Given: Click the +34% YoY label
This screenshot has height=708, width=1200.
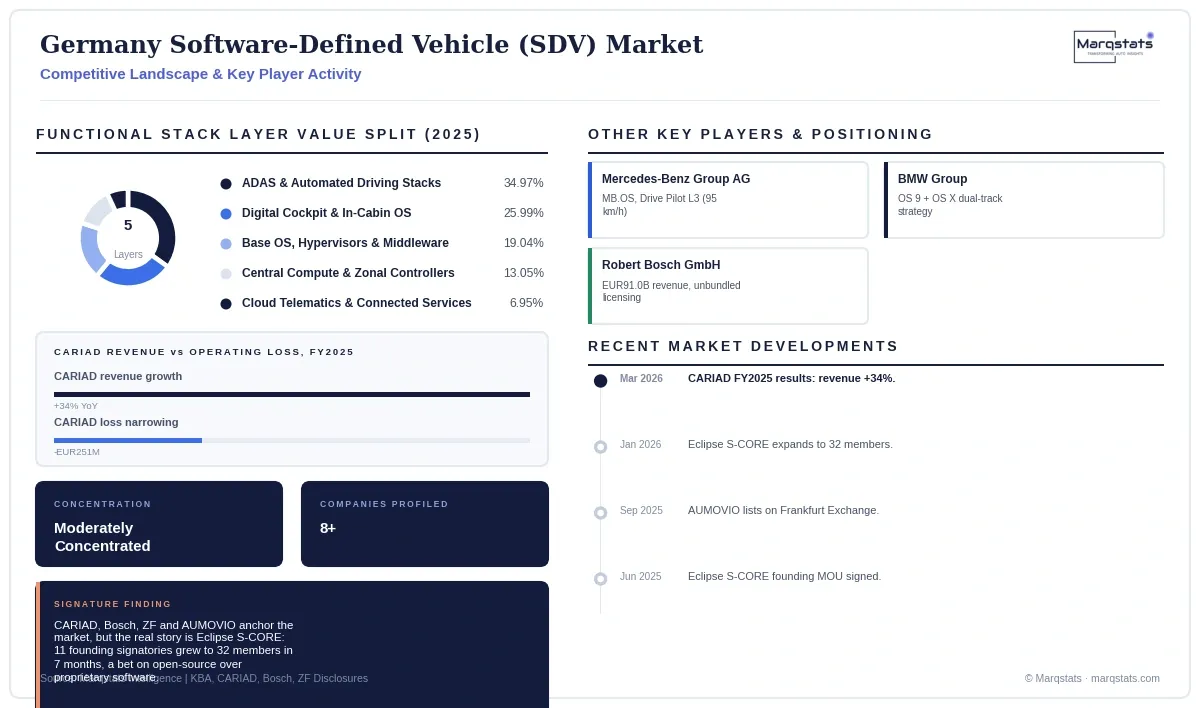Looking at the screenshot, I should (x=76, y=406).
